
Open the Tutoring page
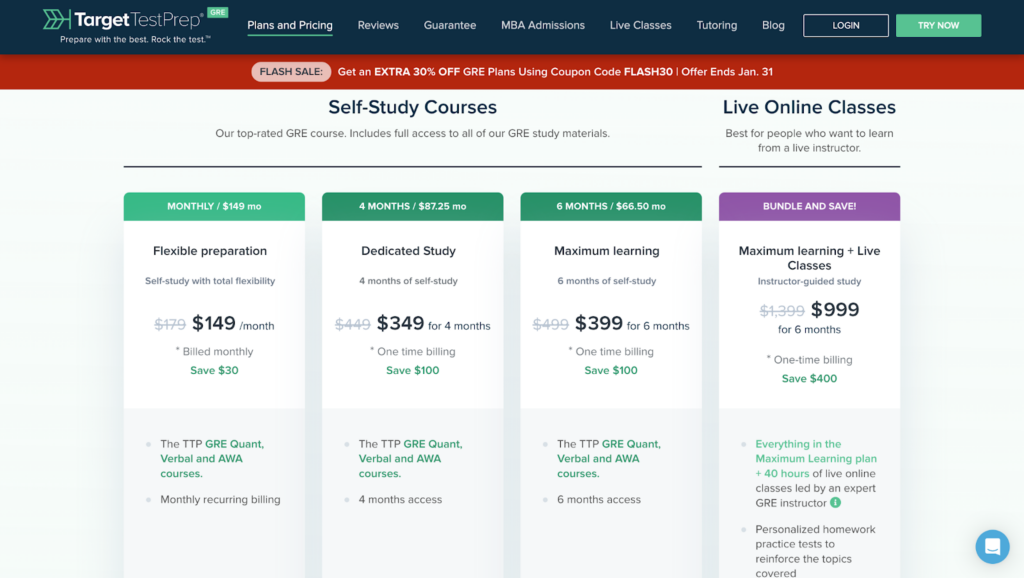(x=717, y=25)
